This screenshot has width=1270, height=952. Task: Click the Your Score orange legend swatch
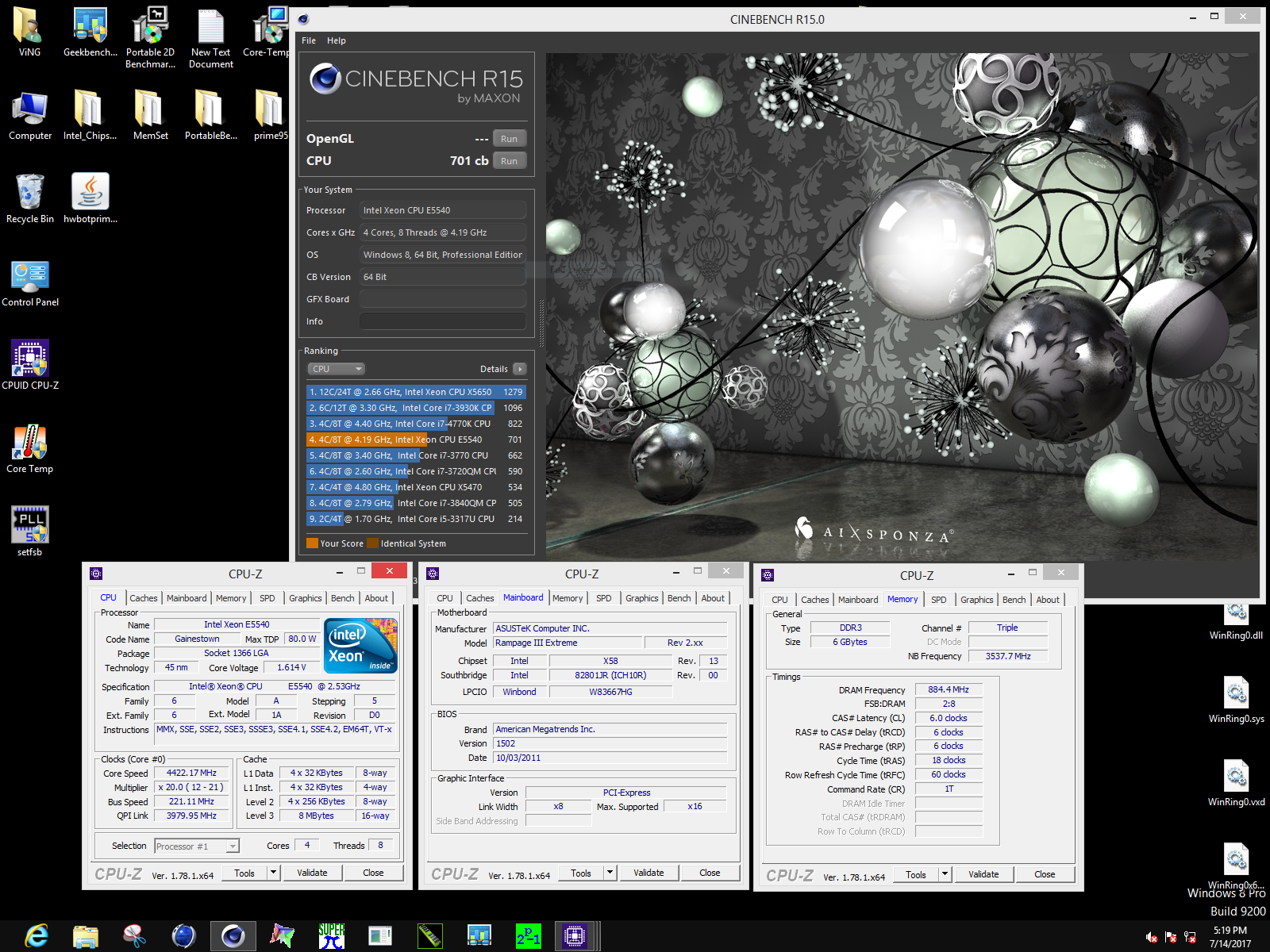point(312,543)
